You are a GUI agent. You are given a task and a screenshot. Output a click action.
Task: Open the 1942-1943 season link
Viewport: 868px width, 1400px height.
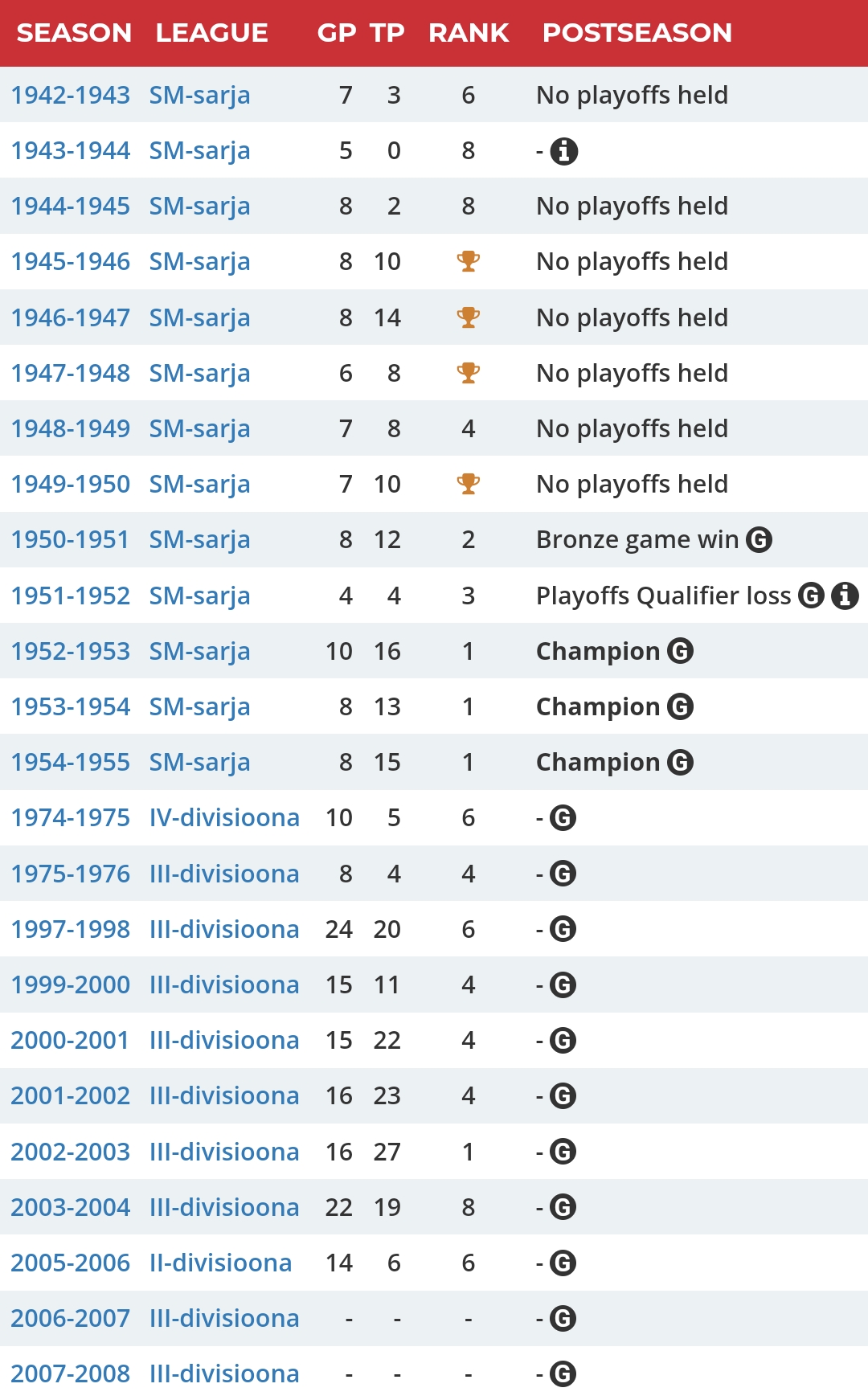click(x=71, y=95)
